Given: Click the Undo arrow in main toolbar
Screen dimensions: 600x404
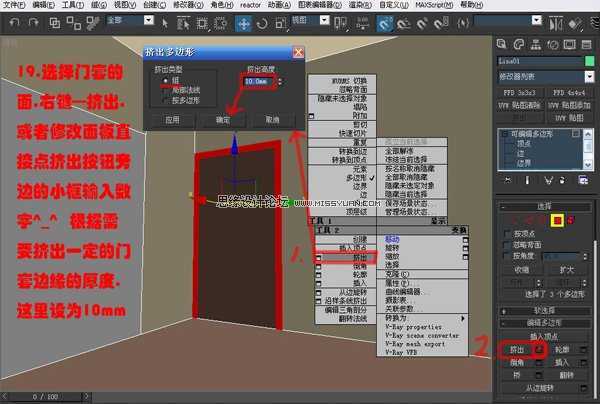Looking at the screenshot, I should [x=14, y=23].
